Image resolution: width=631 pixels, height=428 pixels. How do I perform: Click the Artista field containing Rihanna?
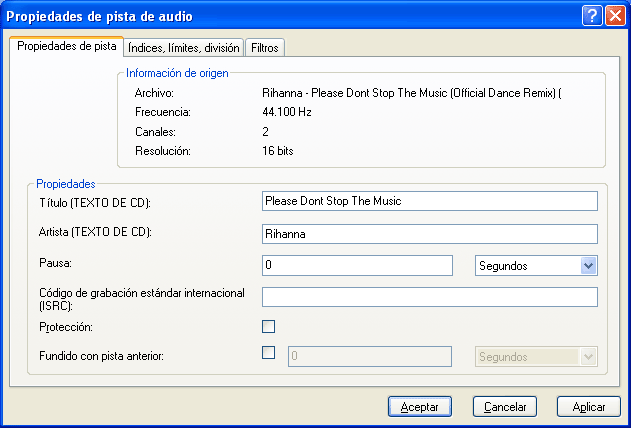tap(429, 234)
